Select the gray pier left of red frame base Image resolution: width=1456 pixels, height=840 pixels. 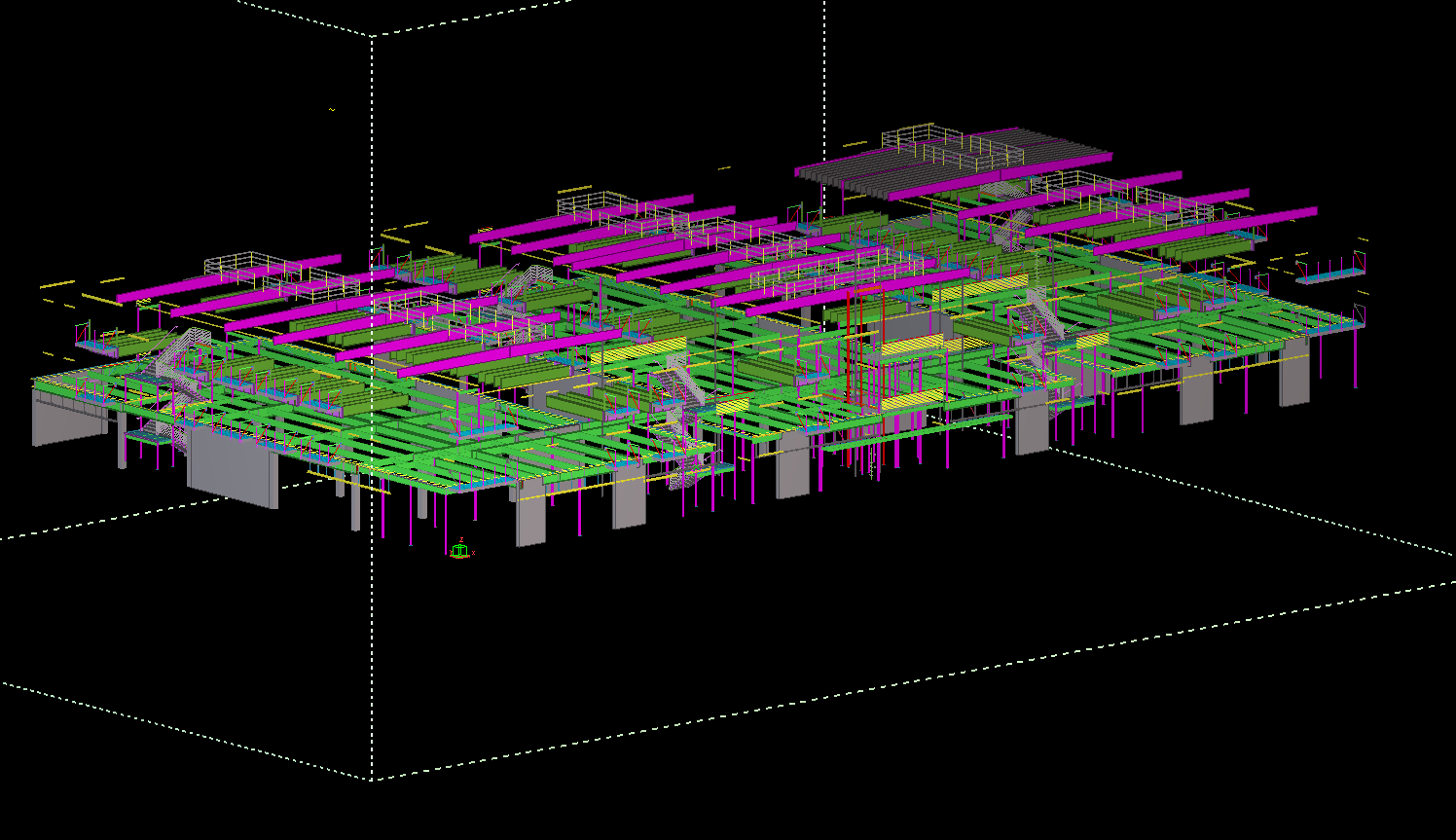click(x=792, y=471)
